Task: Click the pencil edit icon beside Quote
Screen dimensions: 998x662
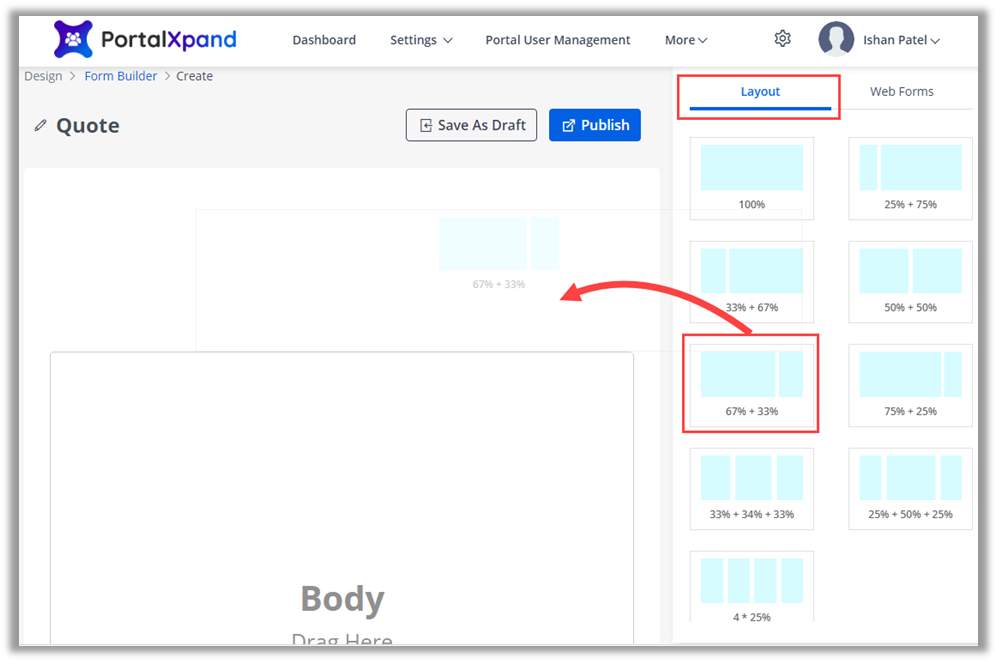Action: tap(40, 126)
